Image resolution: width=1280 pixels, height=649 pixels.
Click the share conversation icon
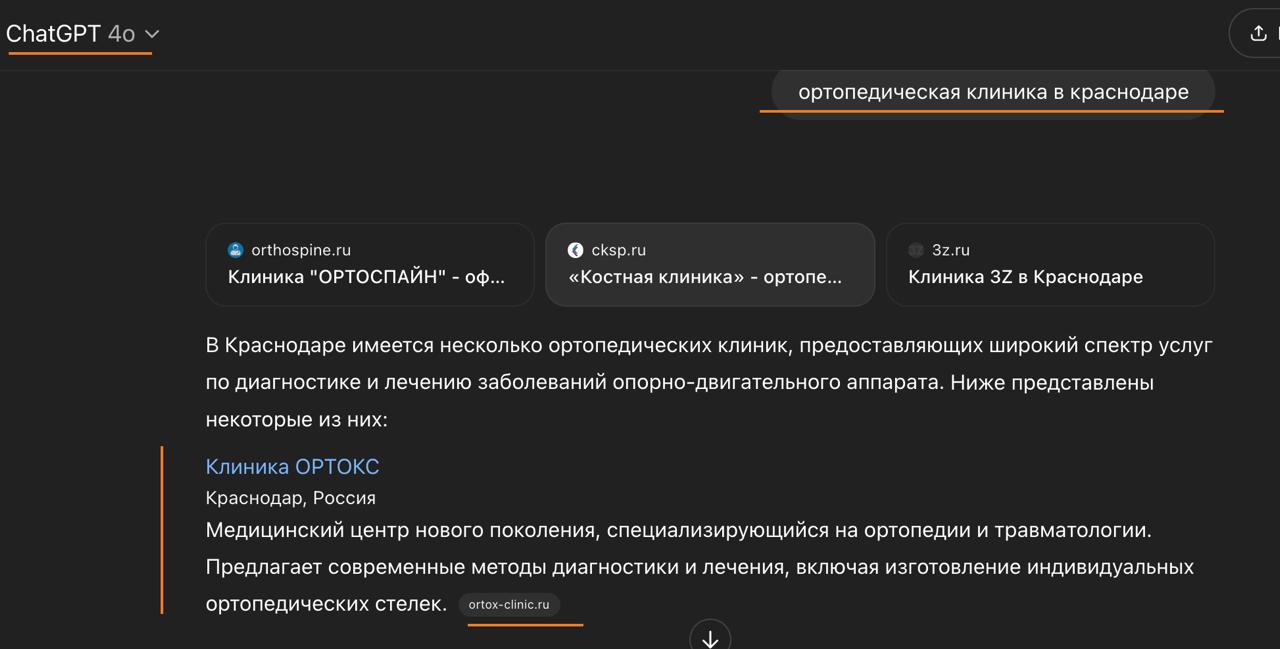pyautogui.click(x=1256, y=32)
